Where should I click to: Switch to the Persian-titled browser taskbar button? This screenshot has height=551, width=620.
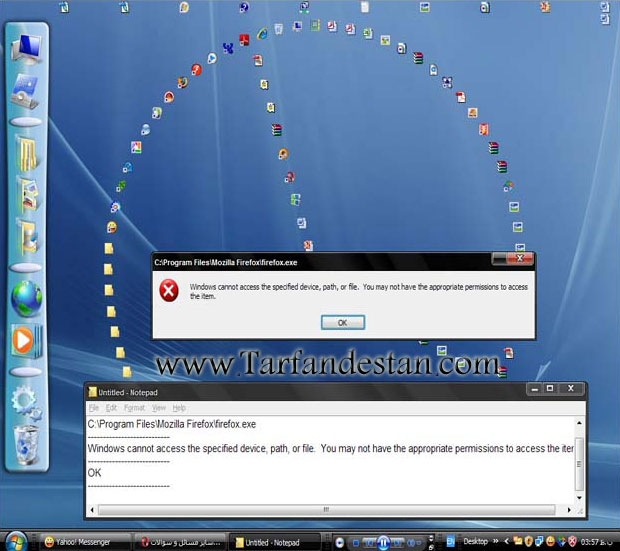pos(180,542)
